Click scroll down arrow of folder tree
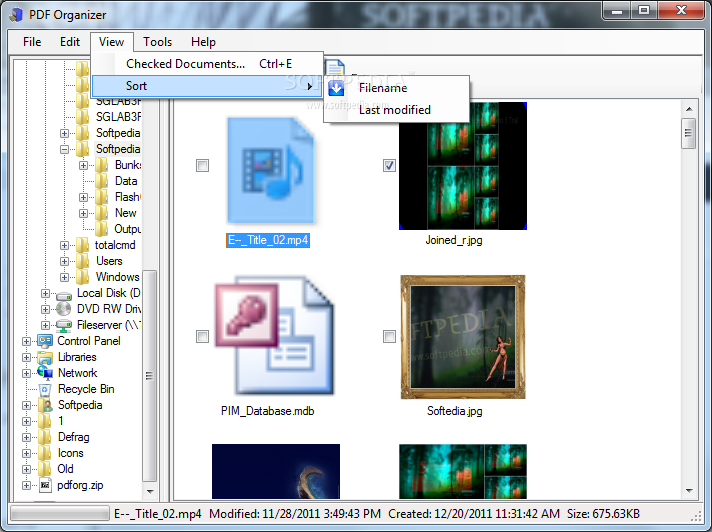The image size is (712, 532). click(x=149, y=491)
